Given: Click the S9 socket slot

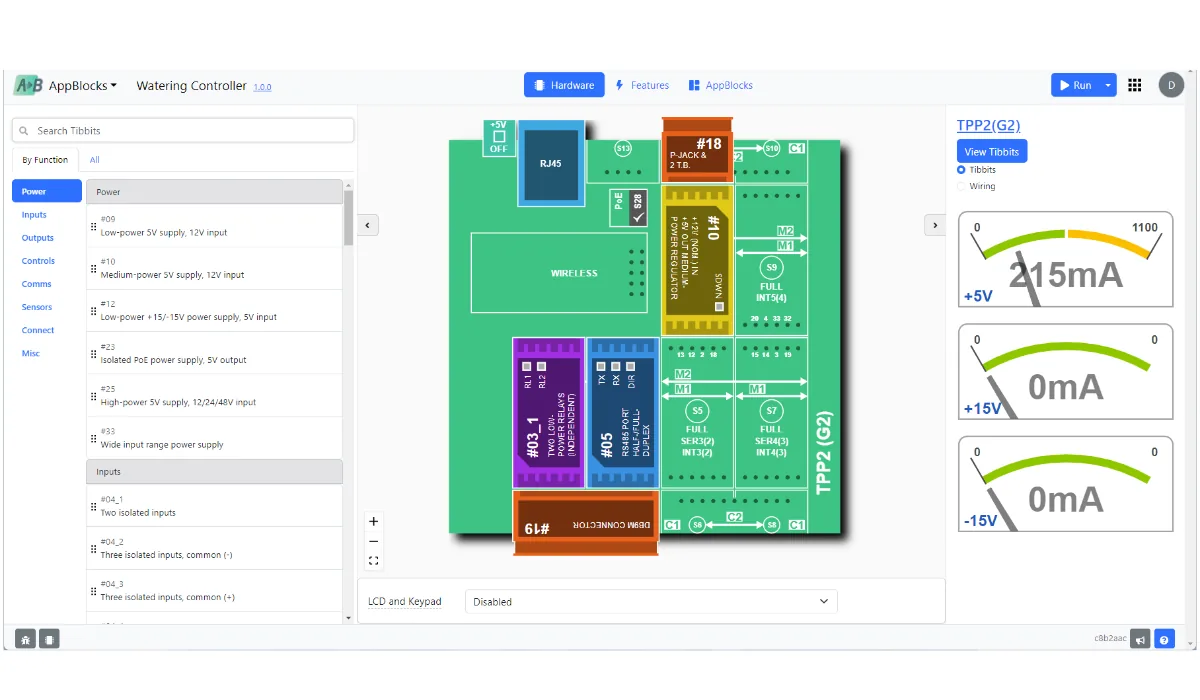Looking at the screenshot, I should click(770, 268).
